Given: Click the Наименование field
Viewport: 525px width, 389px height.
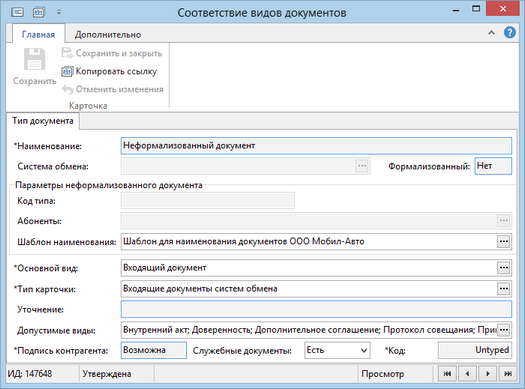Looking at the screenshot, I should 316,146.
